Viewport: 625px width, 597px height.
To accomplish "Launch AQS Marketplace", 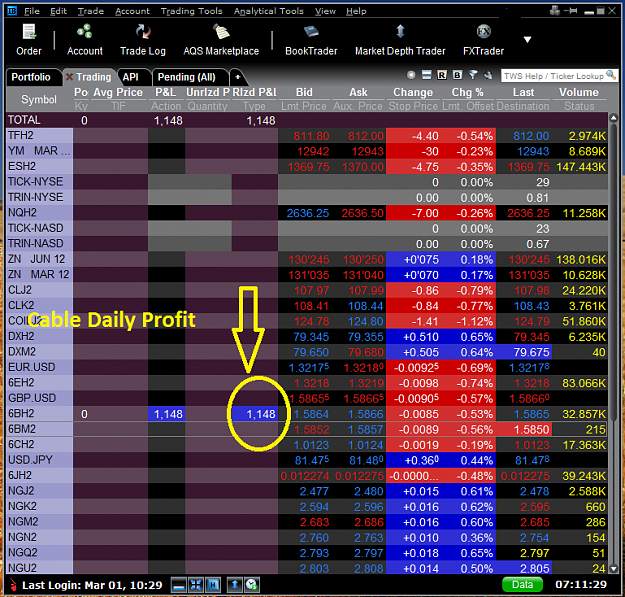I will coord(221,39).
